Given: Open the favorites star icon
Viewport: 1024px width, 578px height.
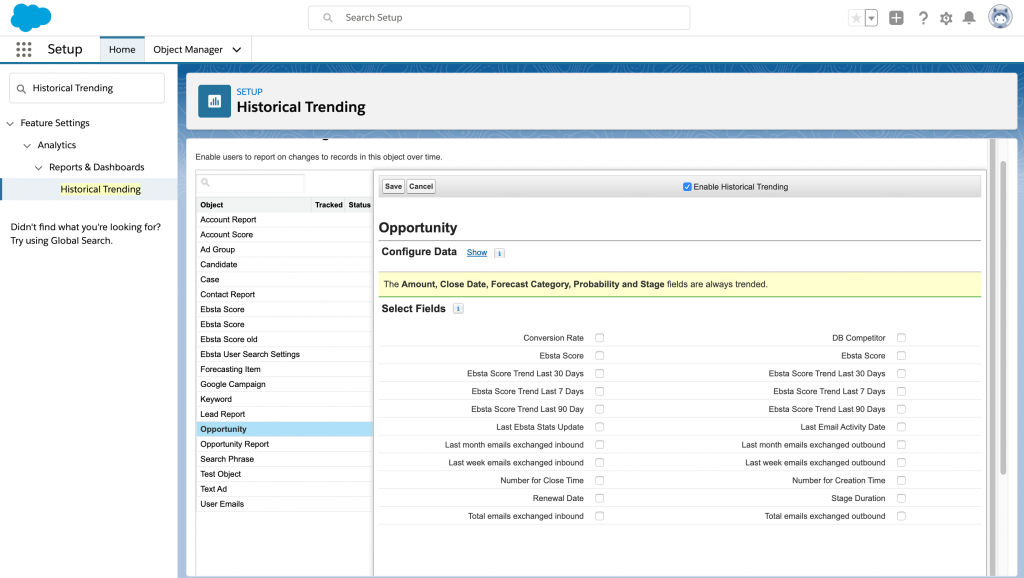Looking at the screenshot, I should pyautogui.click(x=856, y=18).
